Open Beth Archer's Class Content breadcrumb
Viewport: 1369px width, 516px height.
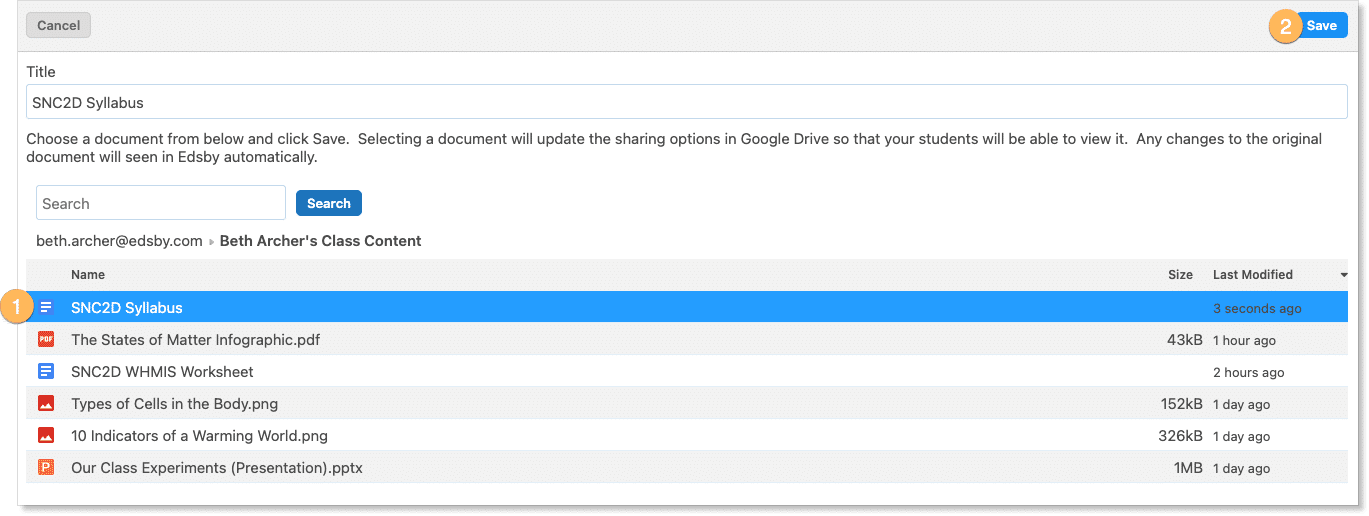tap(320, 241)
